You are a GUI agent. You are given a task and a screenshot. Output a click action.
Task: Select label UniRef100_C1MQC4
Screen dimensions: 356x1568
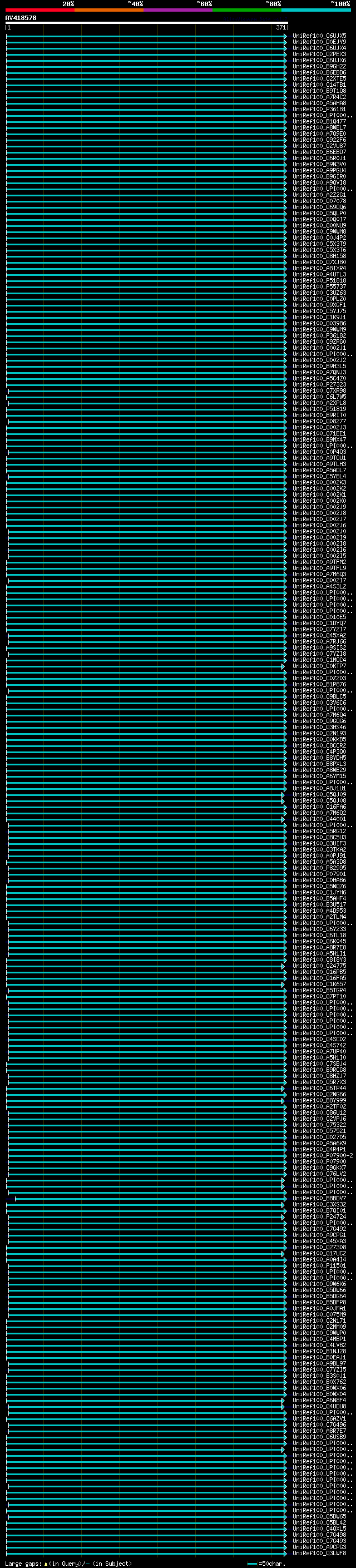coord(319,660)
